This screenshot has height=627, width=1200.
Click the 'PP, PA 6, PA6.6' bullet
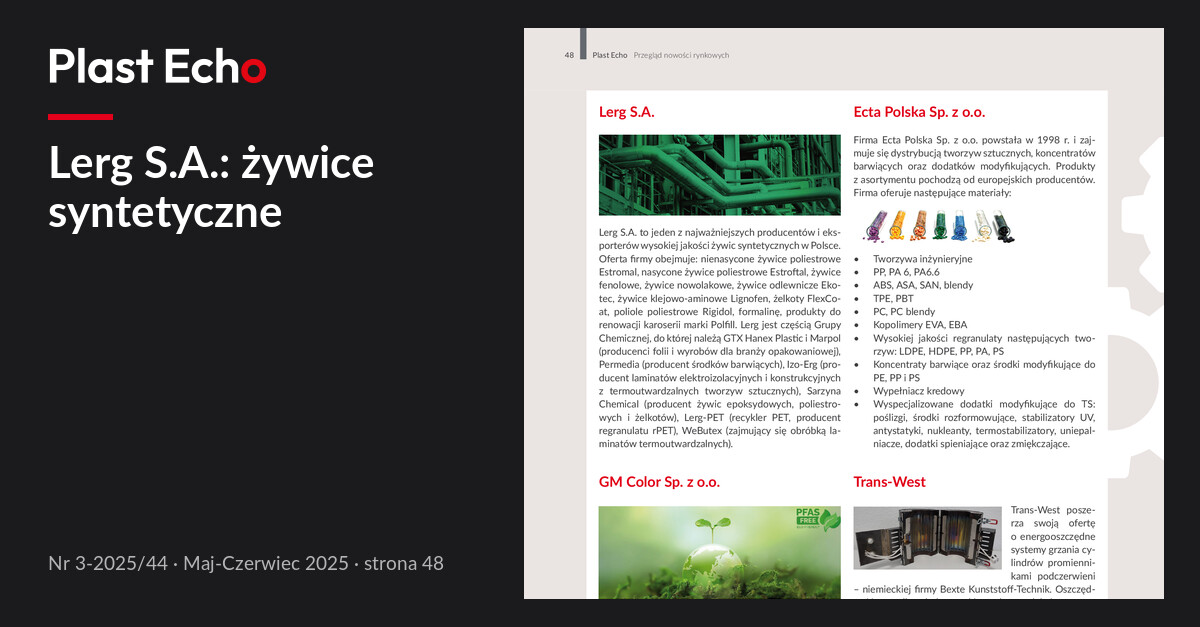pos(906,272)
